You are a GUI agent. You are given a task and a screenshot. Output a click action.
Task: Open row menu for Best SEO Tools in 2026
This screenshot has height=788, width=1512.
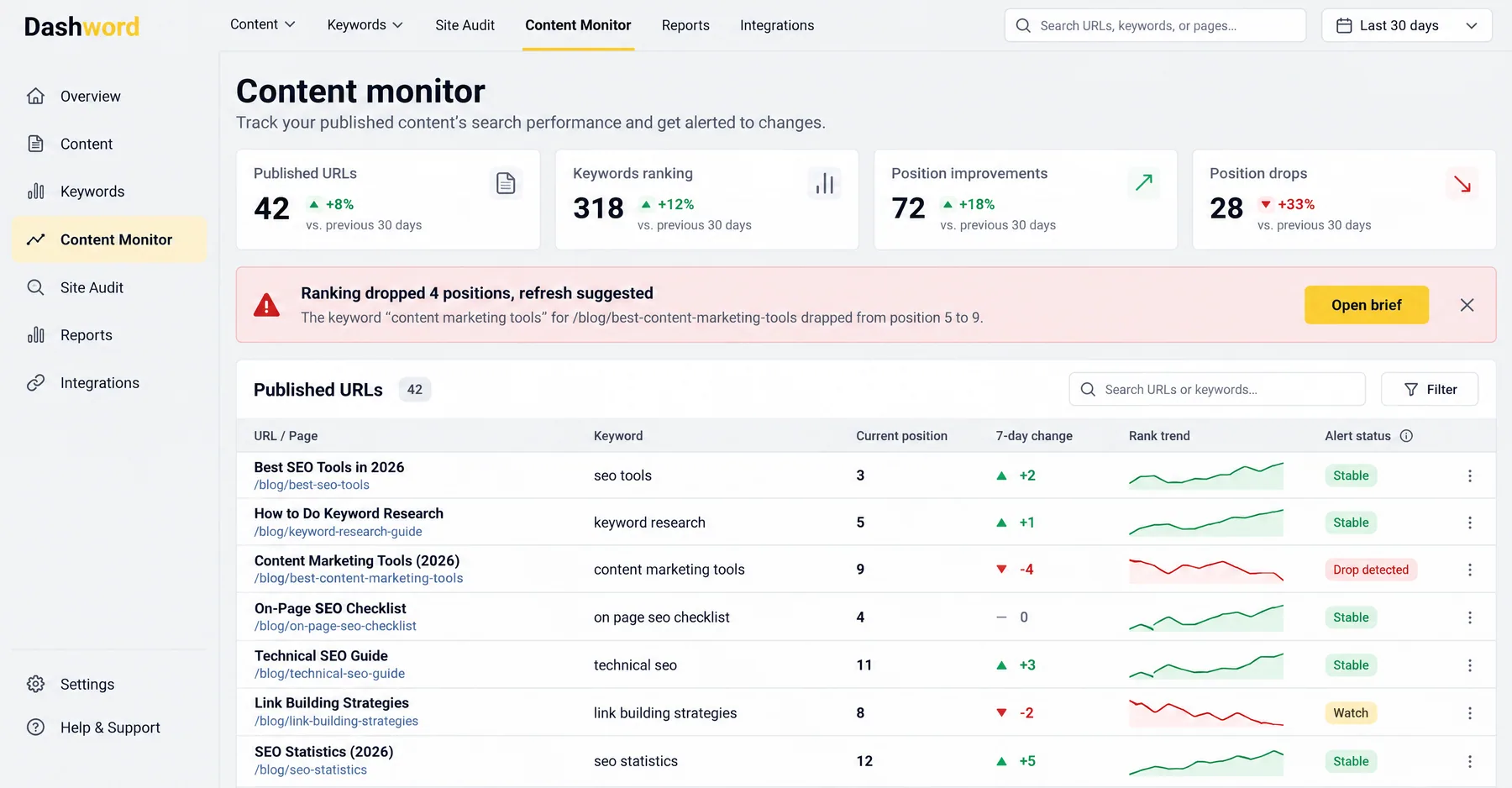(x=1470, y=475)
